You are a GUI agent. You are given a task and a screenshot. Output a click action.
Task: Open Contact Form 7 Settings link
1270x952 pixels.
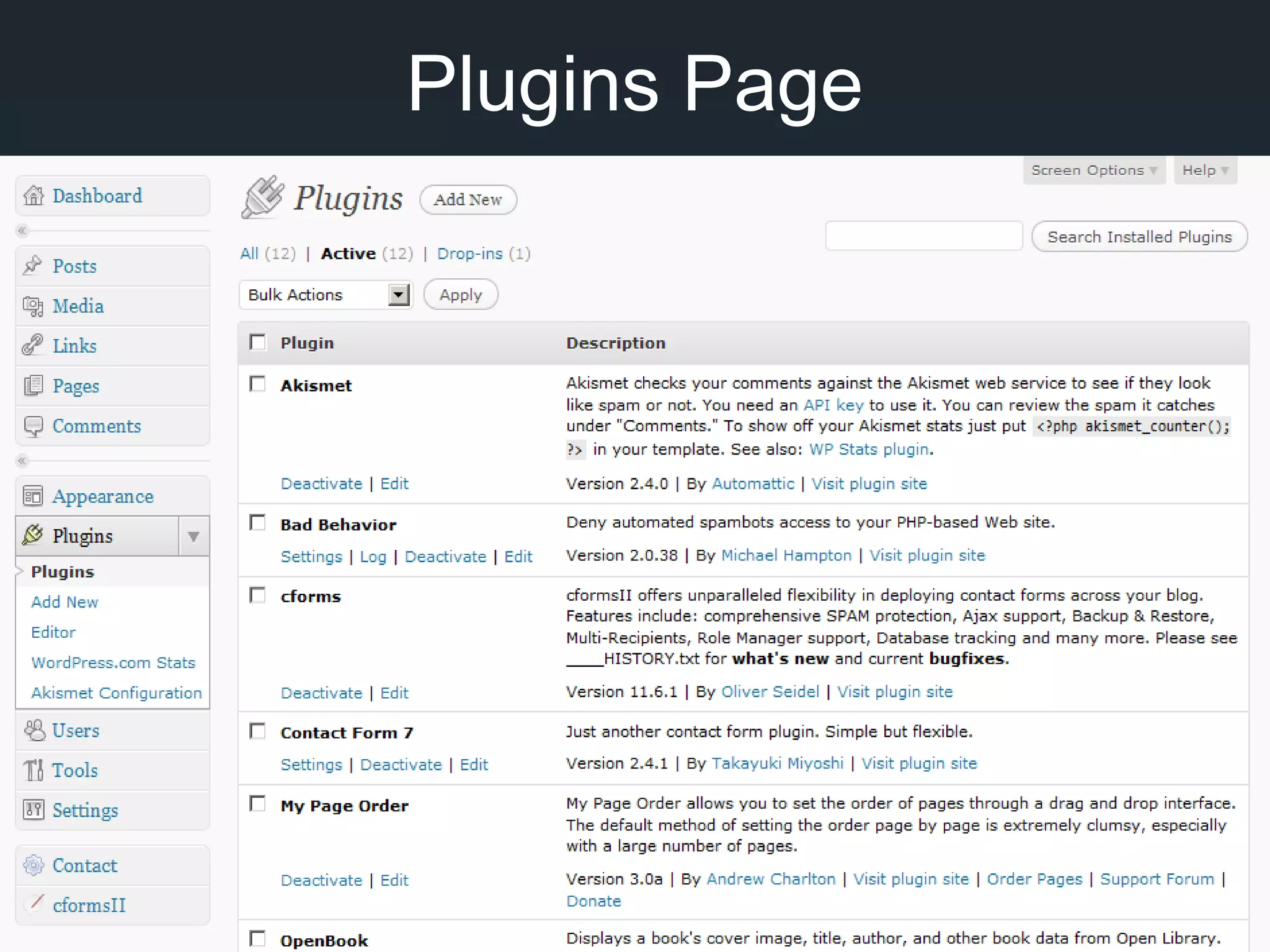[x=311, y=765]
